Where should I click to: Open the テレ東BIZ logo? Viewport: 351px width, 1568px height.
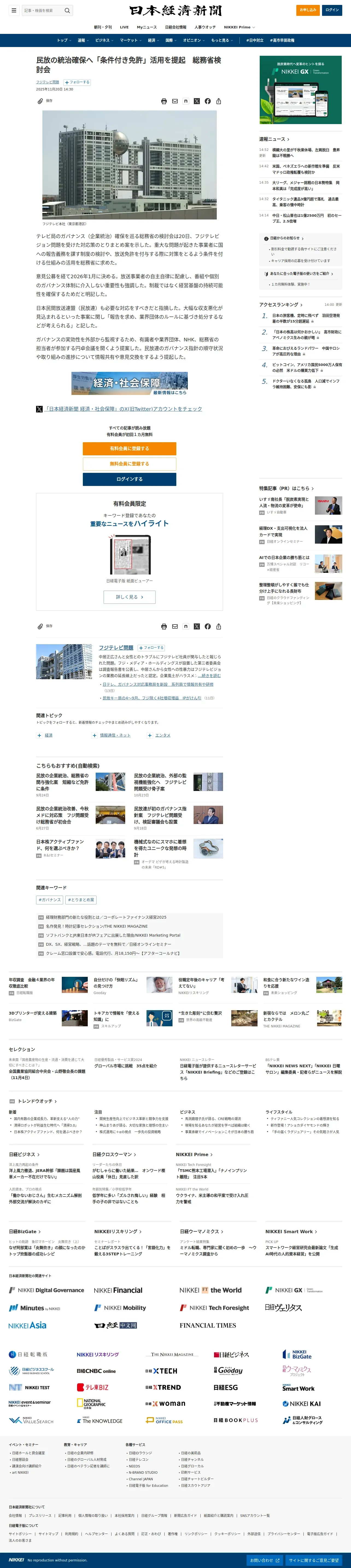click(x=92, y=1387)
